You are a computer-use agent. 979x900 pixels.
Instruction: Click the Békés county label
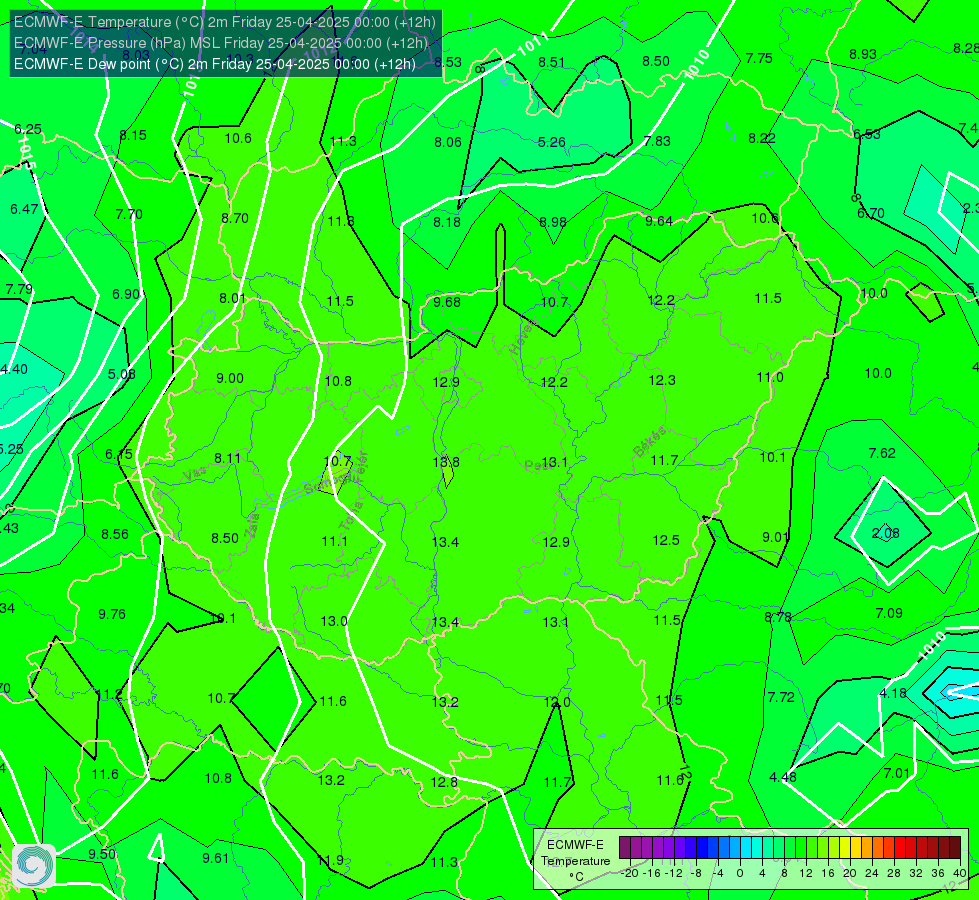(x=649, y=442)
